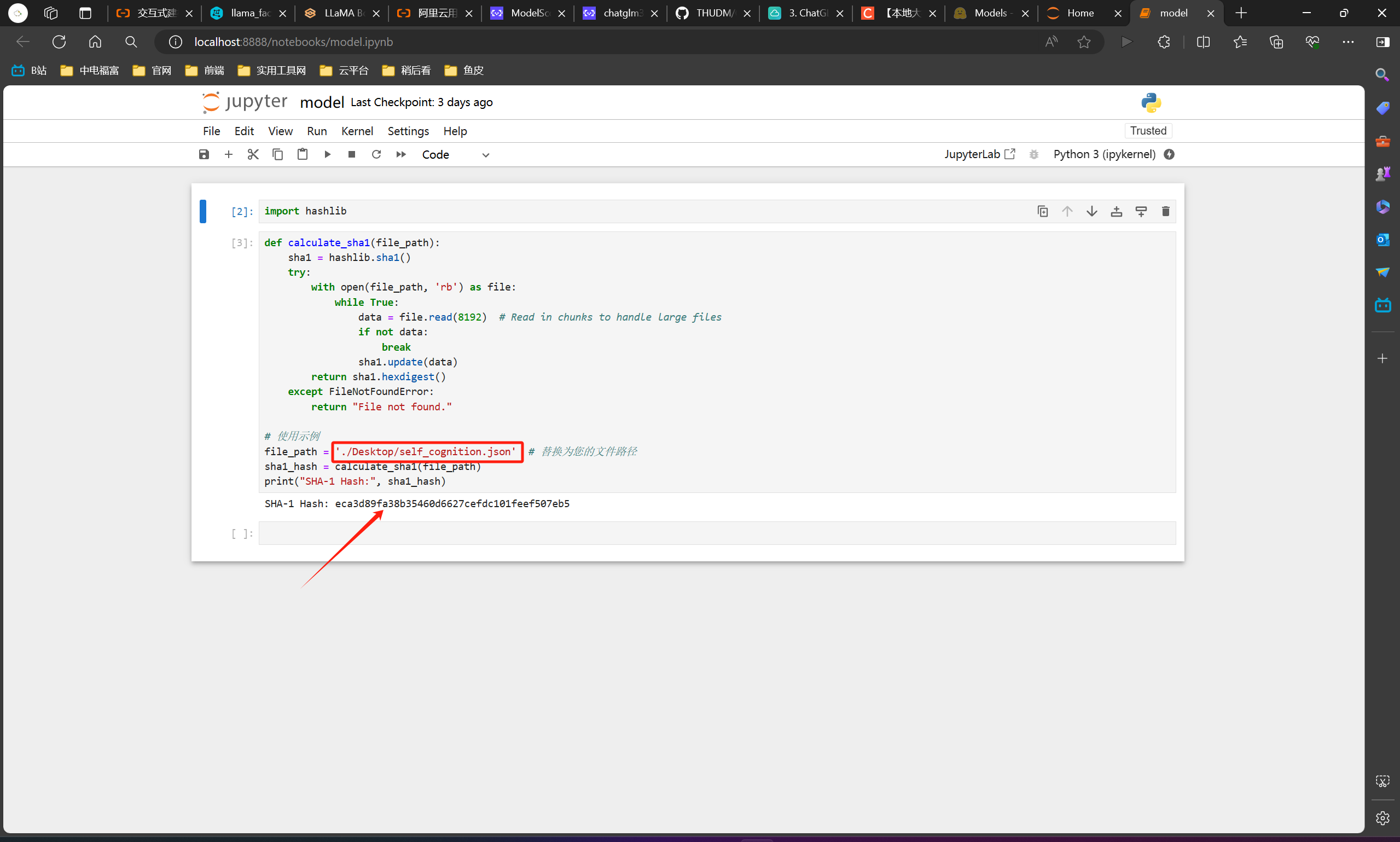
Task: Click the debugger bug icon
Action: [1033, 154]
